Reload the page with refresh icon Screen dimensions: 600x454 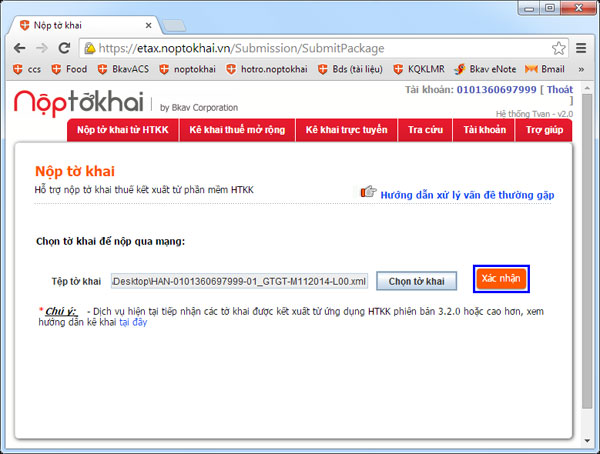(64, 48)
